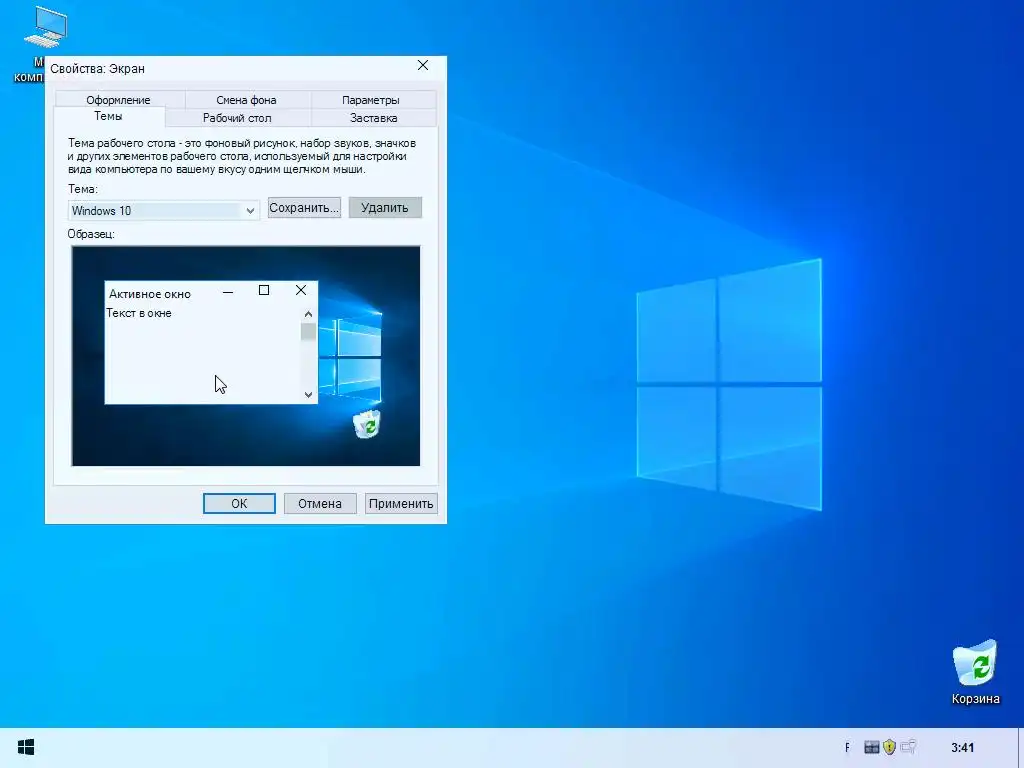Click sample window maximize square in preview
1024x768 pixels.
(x=264, y=290)
